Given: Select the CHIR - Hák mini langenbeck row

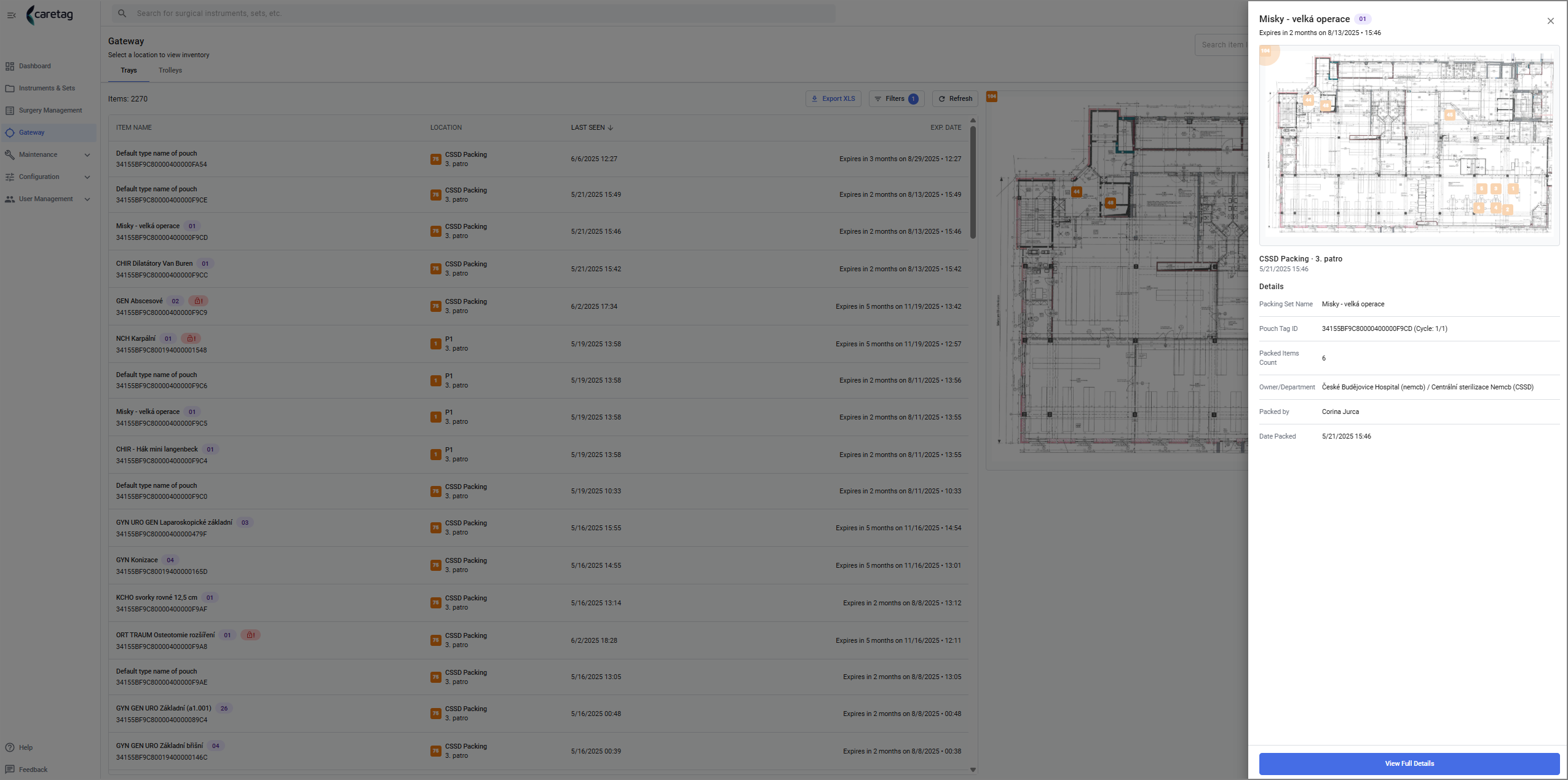Looking at the screenshot, I should (538, 455).
